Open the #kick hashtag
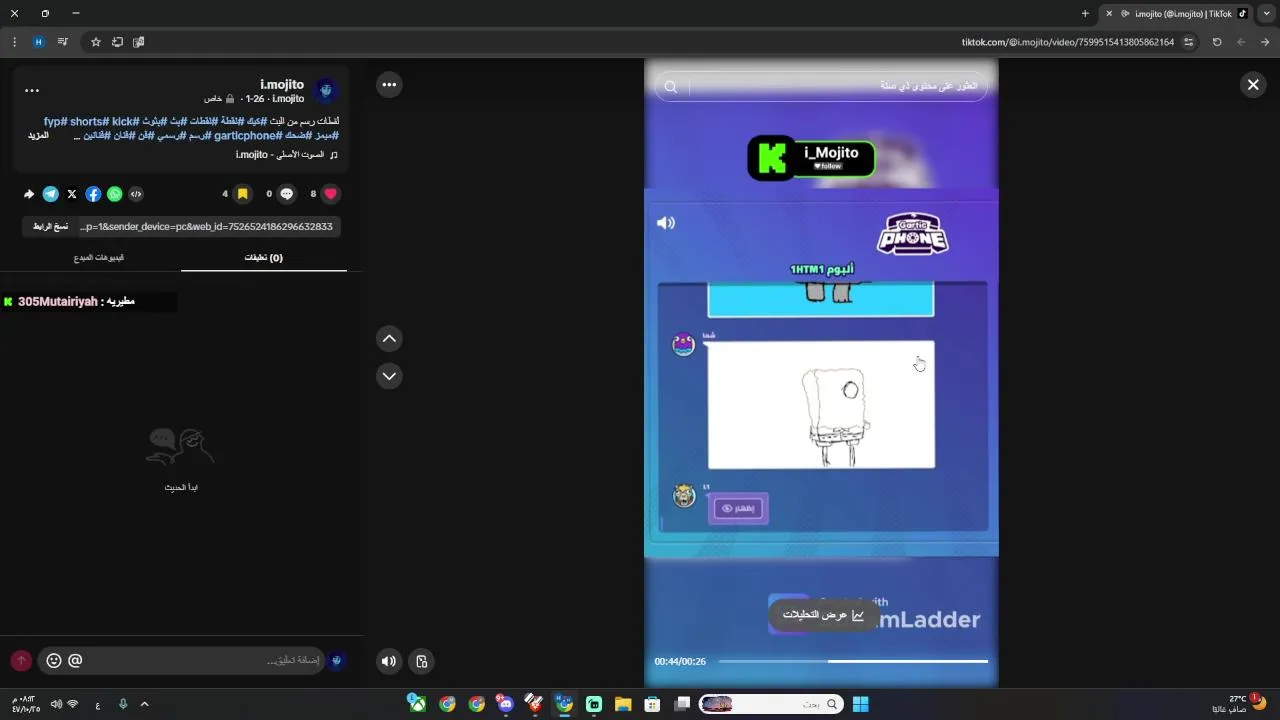Screen dimensions: 1280x720 click(x=124, y=122)
